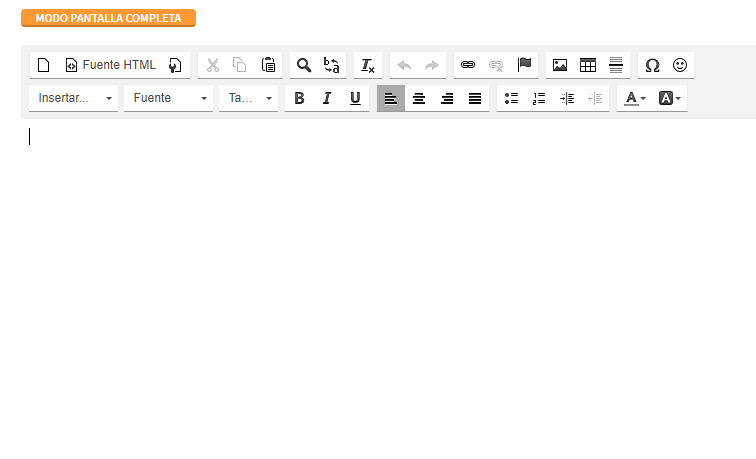This screenshot has height=459, width=756.
Task: Open the find and replace tool
Action: [332, 65]
